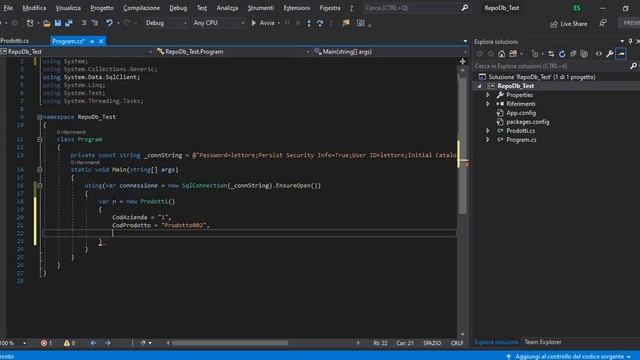Open the Estensioni menu

(x=297, y=8)
